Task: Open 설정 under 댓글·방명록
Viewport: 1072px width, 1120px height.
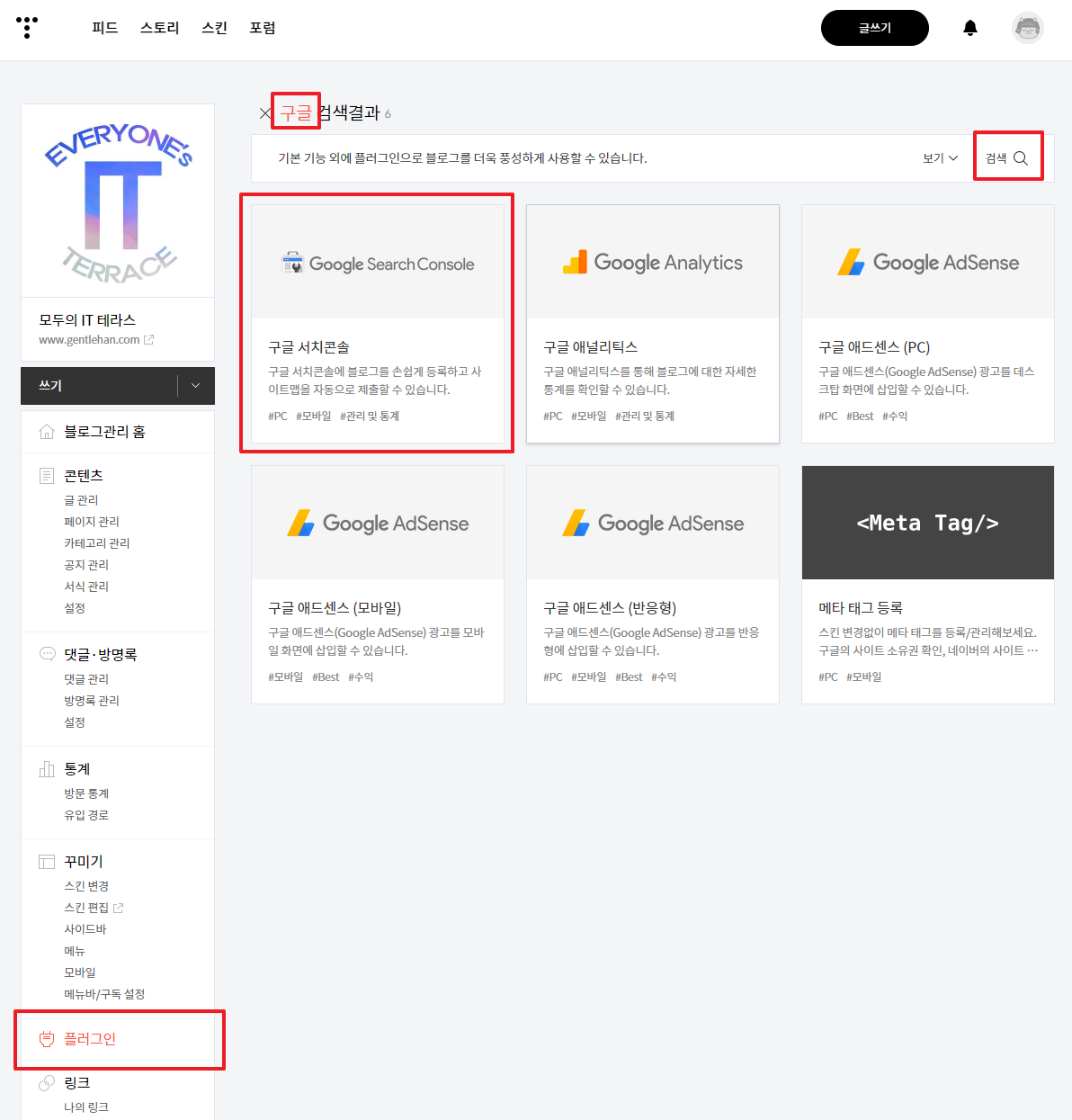Action: pyautogui.click(x=75, y=722)
